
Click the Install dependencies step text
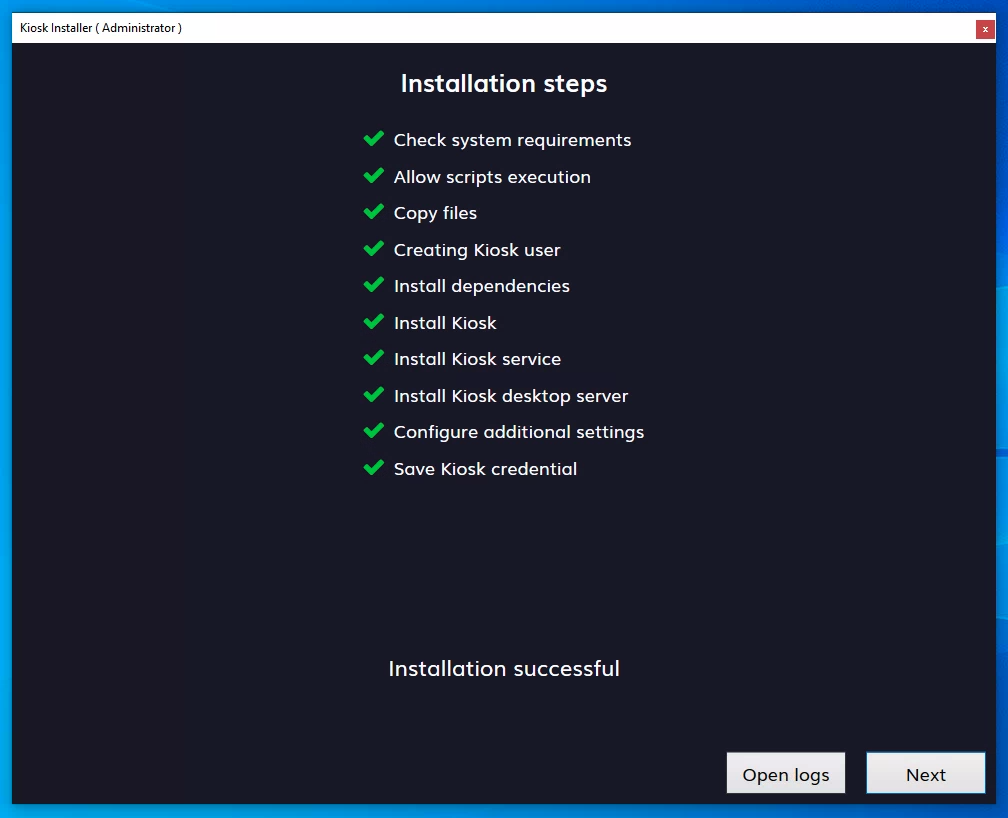click(x=481, y=286)
